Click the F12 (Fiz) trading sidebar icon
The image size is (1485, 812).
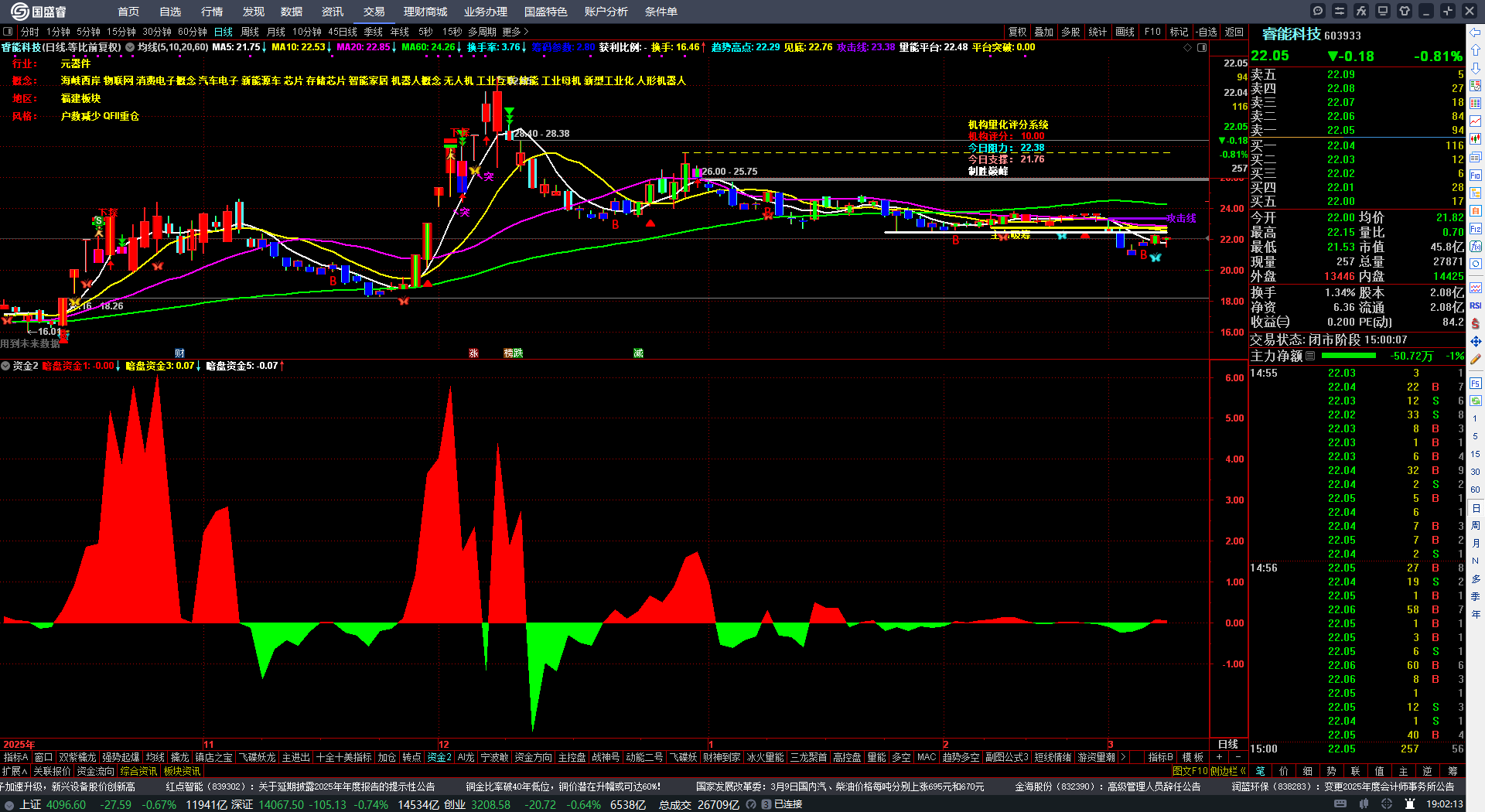1476,228
